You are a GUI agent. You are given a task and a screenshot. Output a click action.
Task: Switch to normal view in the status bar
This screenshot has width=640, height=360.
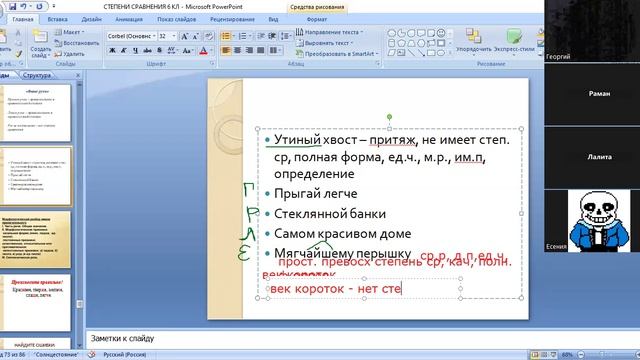(x=534, y=355)
